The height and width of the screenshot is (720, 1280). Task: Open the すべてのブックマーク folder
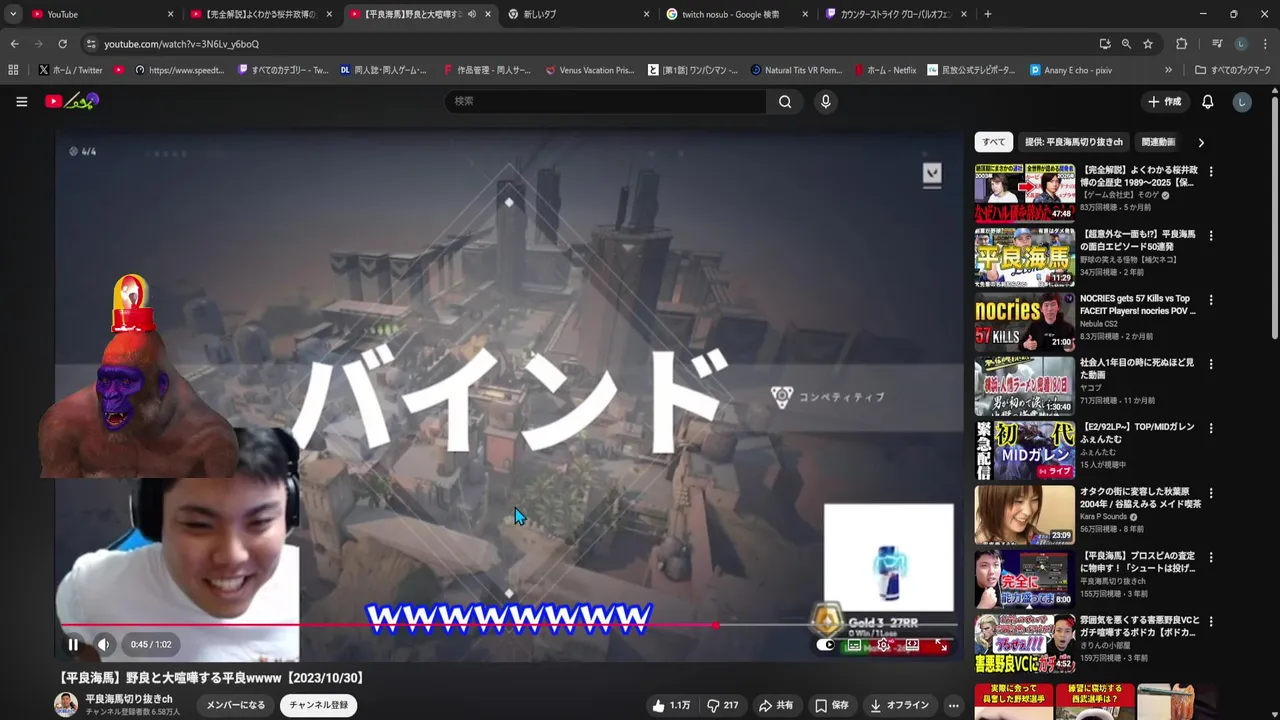click(1233, 70)
